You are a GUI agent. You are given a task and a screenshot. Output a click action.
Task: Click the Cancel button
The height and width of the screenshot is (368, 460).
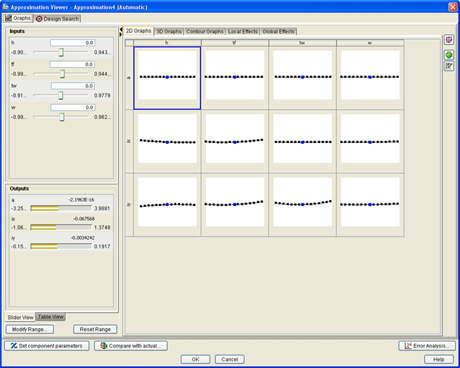click(x=230, y=359)
